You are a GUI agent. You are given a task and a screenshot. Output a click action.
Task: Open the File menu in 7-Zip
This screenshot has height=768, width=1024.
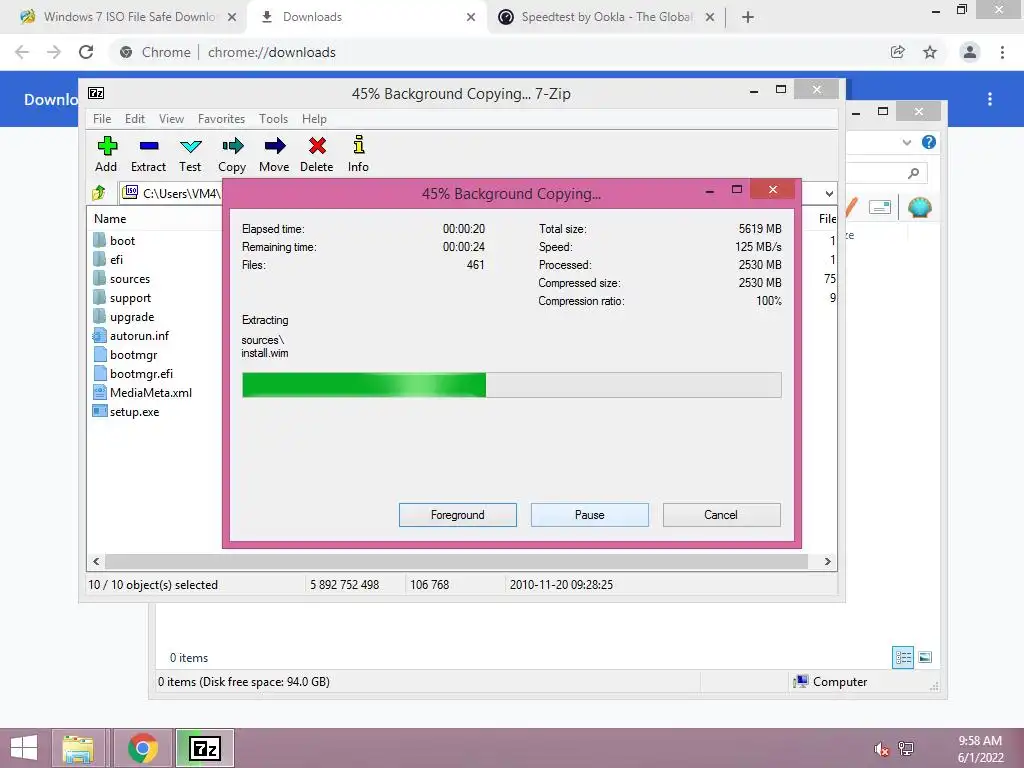pos(102,119)
